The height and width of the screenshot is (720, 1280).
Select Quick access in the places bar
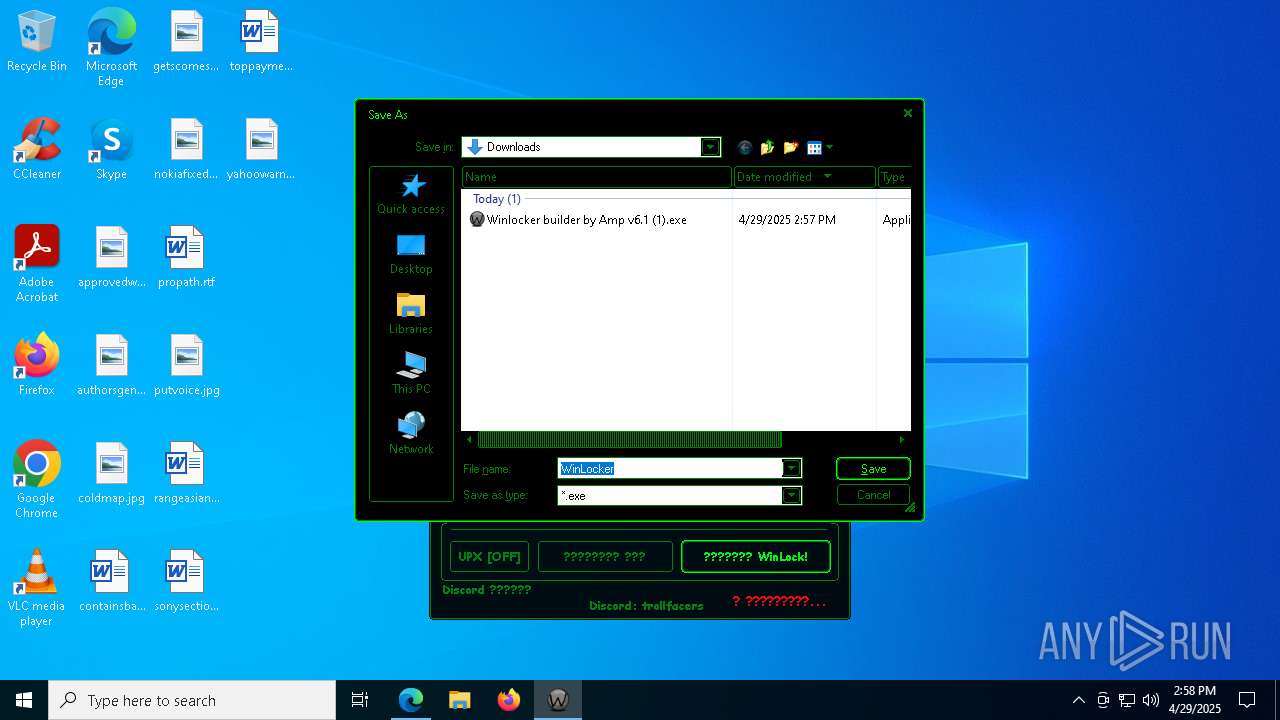(411, 195)
